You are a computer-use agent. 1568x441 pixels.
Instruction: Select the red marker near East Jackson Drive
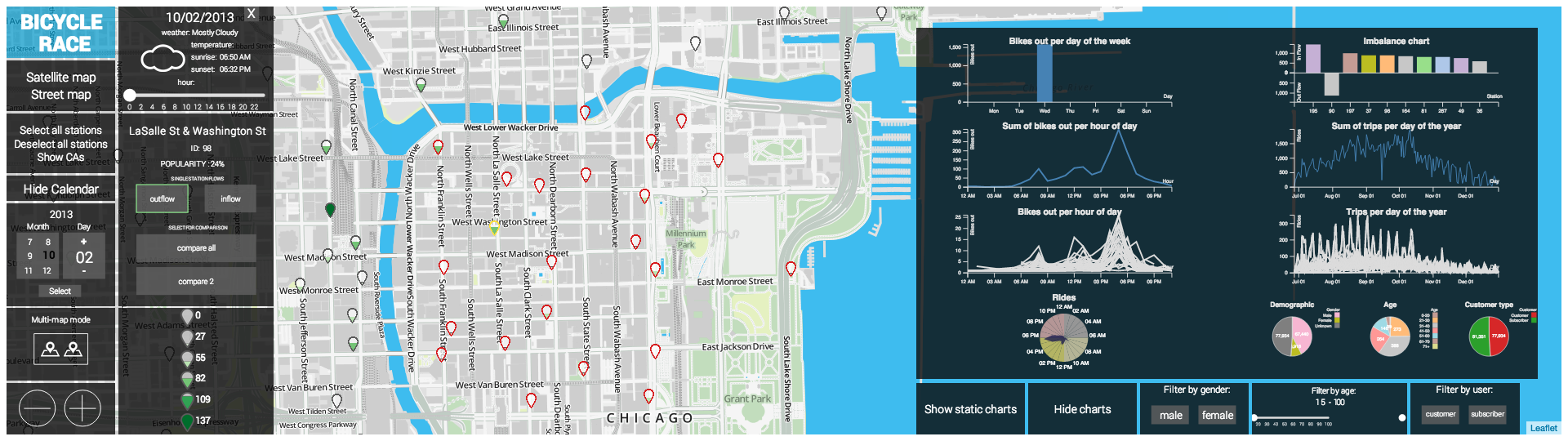[x=655, y=351]
